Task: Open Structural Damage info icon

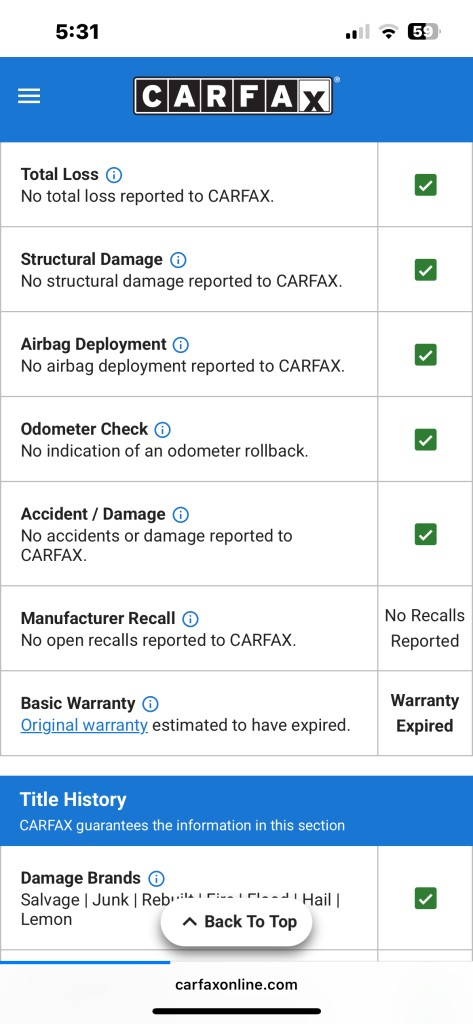Action: pyautogui.click(x=178, y=260)
